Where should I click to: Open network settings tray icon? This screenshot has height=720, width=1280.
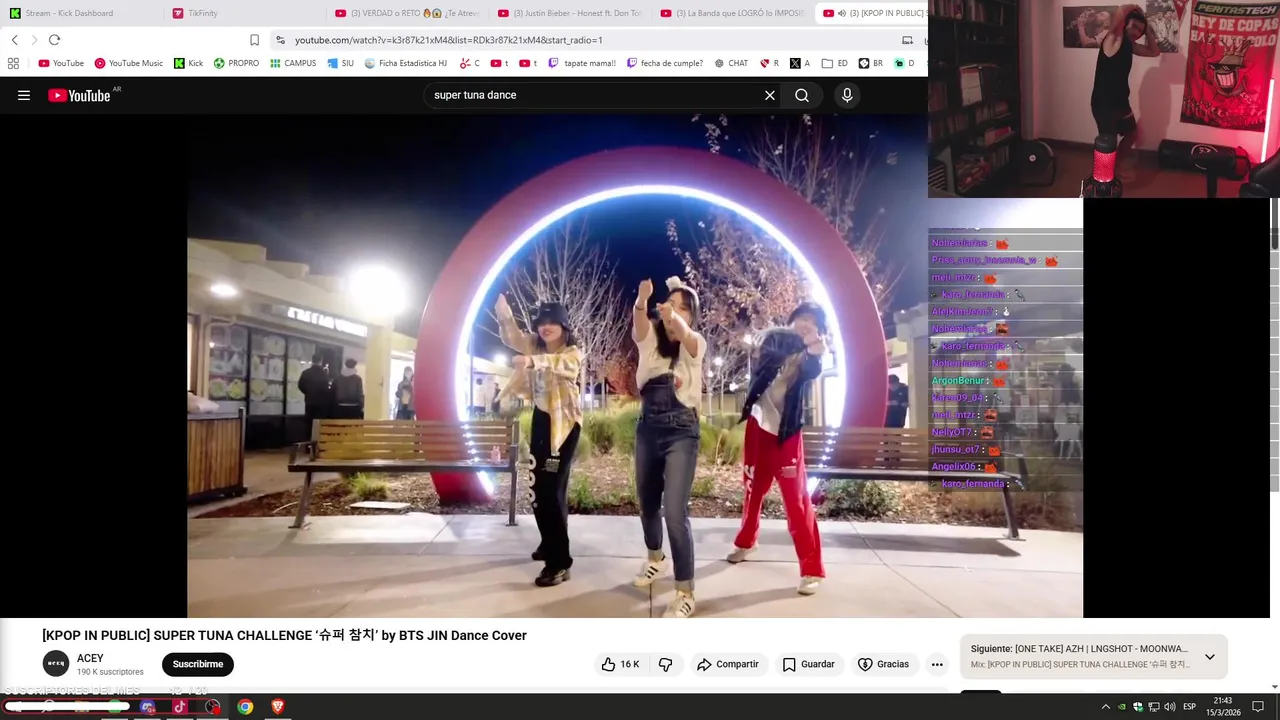[1153, 707]
